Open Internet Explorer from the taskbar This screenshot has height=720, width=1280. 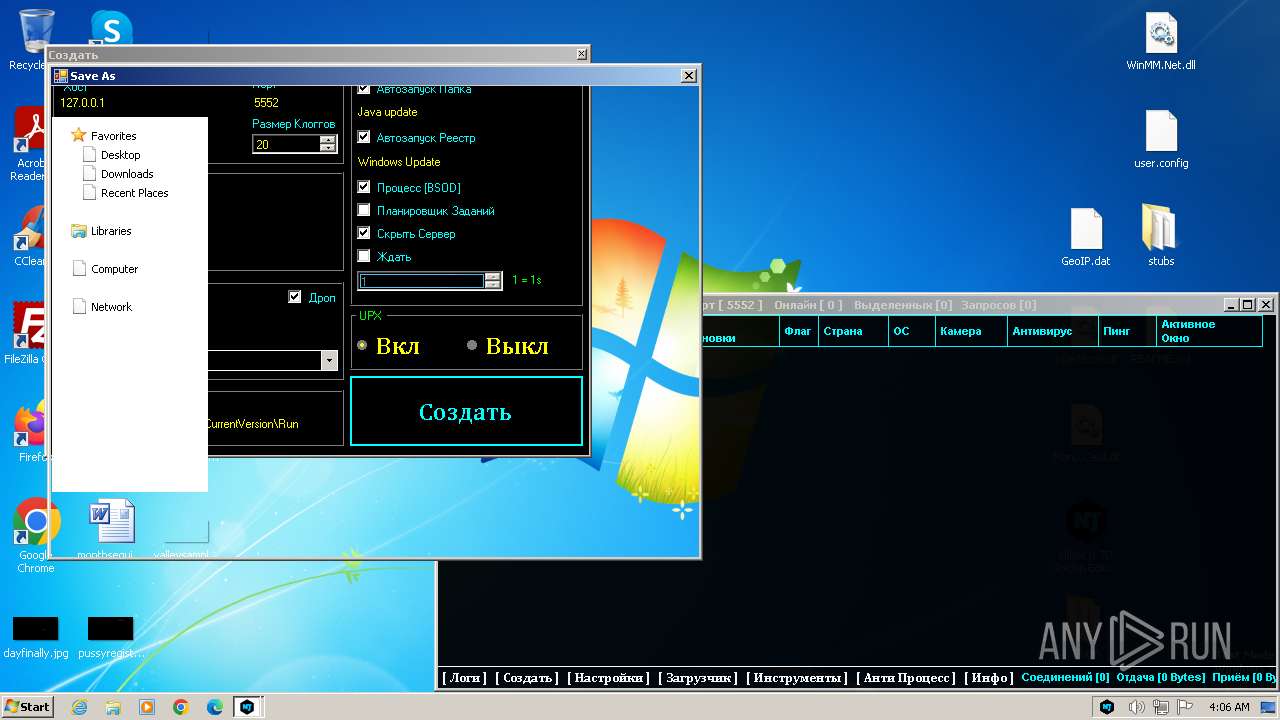79,707
